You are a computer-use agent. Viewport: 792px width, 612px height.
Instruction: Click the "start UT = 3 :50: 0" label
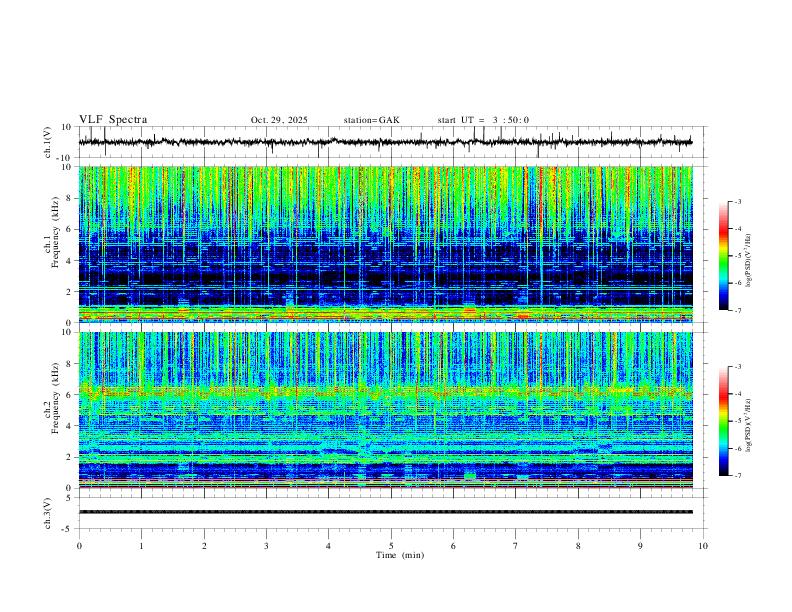click(483, 120)
